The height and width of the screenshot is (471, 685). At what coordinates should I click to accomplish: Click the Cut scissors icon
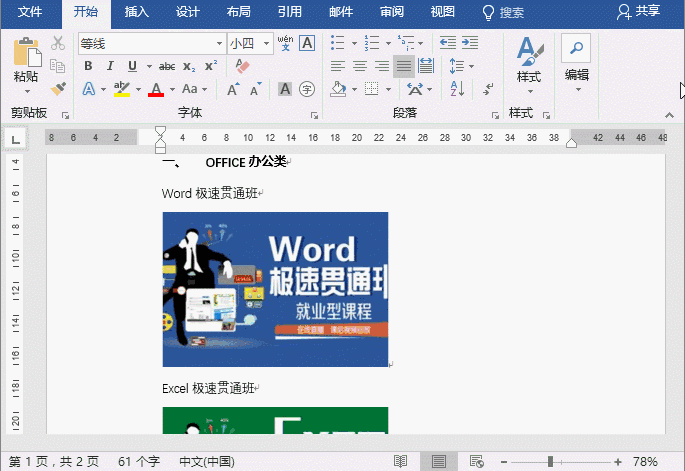pos(58,43)
